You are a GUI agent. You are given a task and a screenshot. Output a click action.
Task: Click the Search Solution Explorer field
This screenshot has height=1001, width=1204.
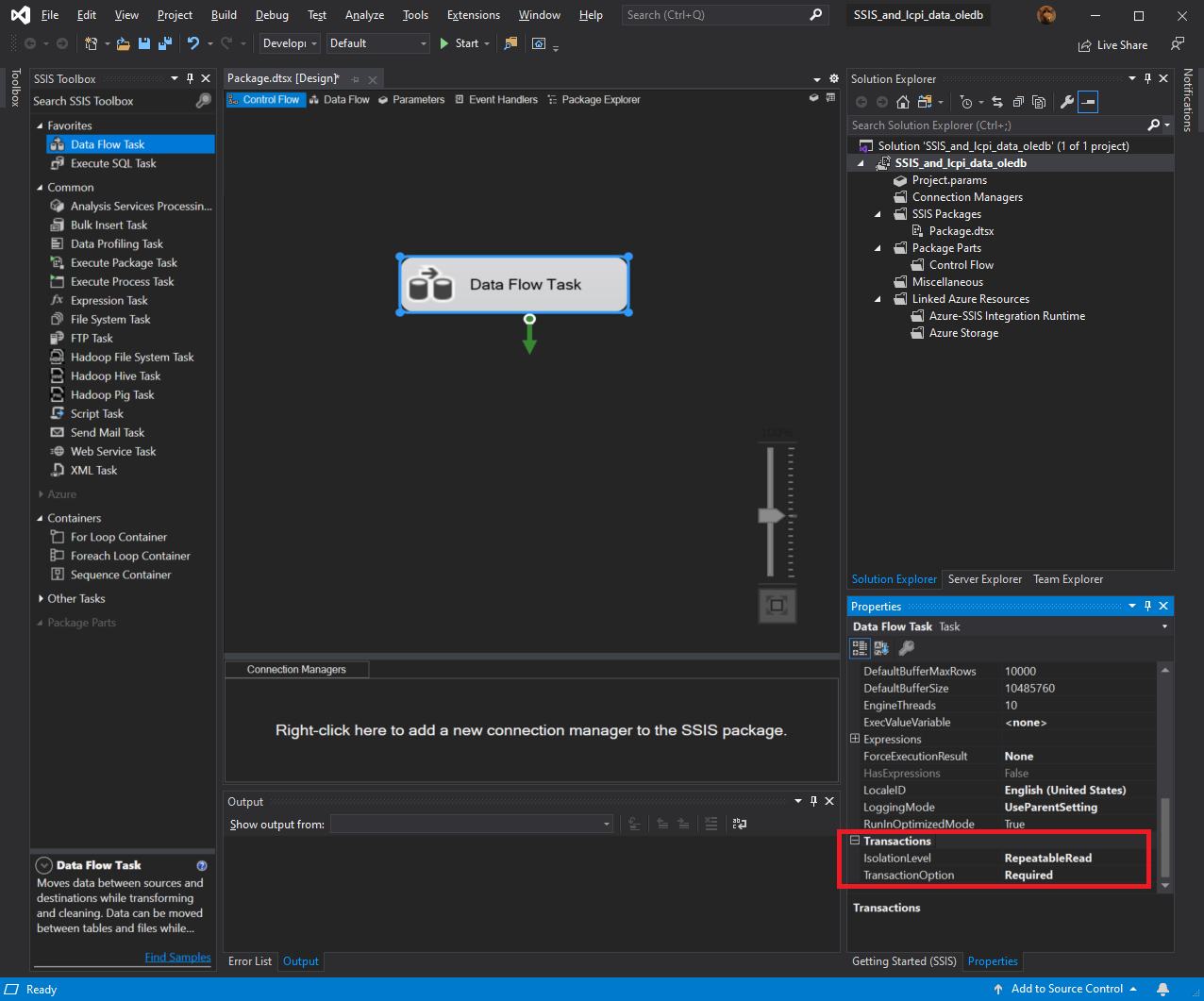click(998, 125)
